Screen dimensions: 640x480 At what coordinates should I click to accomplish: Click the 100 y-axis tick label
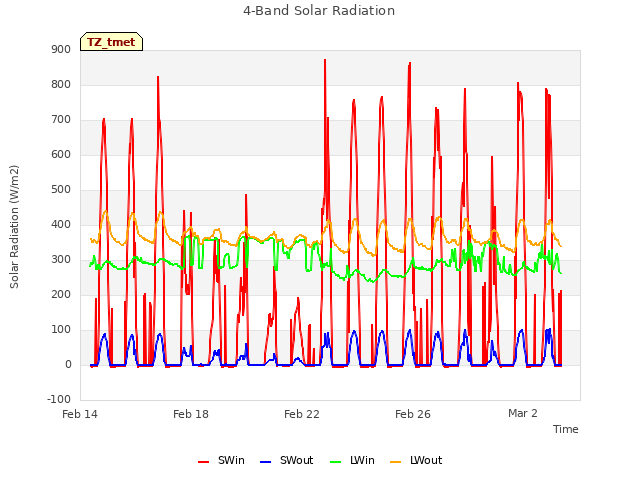(61, 329)
